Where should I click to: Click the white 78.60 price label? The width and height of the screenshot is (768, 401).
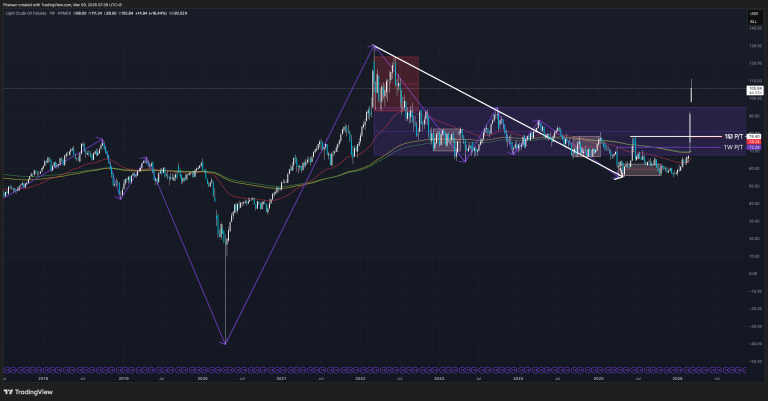pyautogui.click(x=754, y=136)
